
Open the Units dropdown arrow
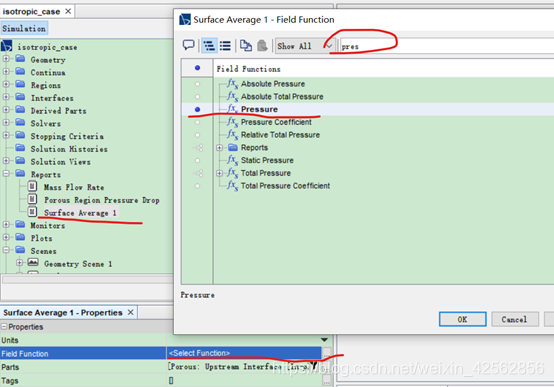tap(324, 340)
